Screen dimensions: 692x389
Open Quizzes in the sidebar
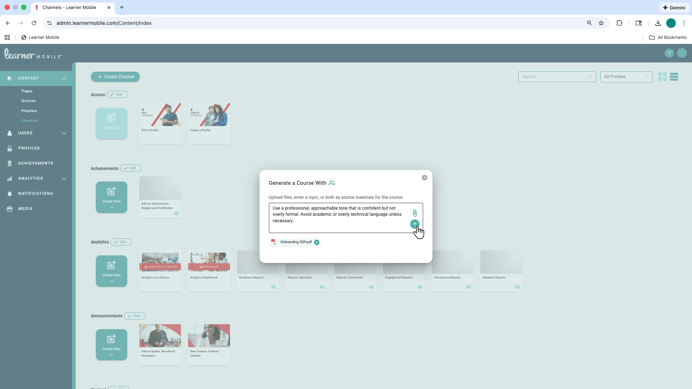28,101
